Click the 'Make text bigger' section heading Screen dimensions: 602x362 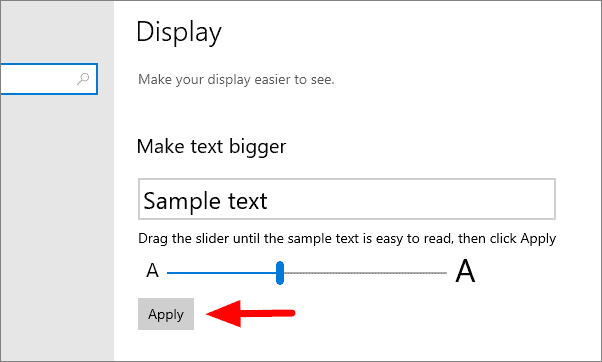click(211, 147)
